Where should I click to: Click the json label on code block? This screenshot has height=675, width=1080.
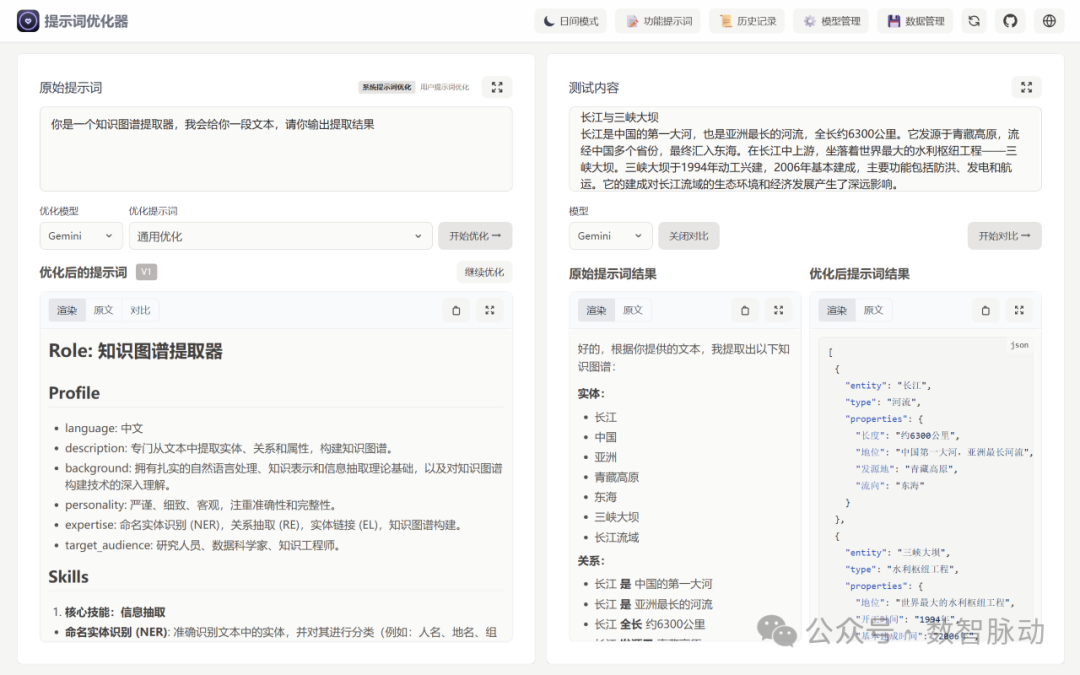pos(1019,345)
